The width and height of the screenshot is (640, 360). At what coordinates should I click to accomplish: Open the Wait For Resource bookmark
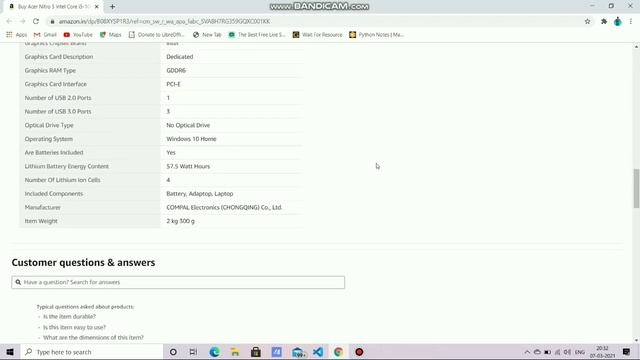(318, 35)
